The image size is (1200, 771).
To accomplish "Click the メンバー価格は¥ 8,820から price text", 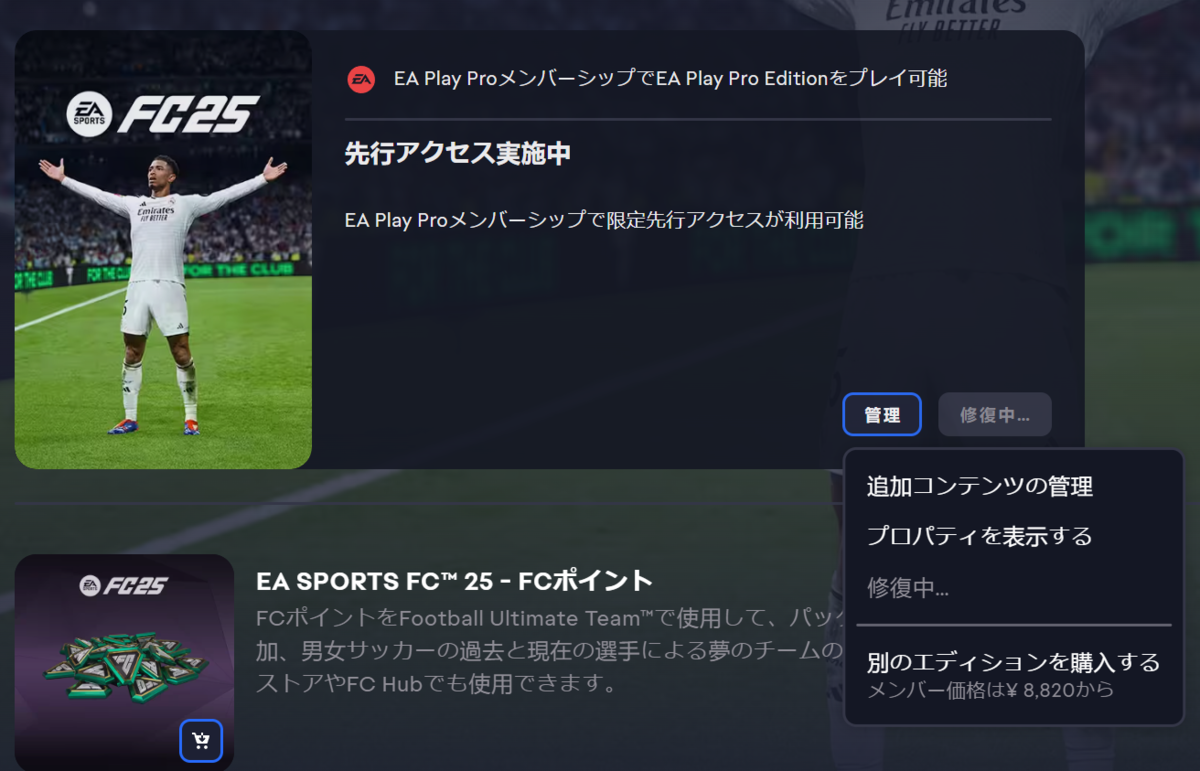I will [x=990, y=690].
